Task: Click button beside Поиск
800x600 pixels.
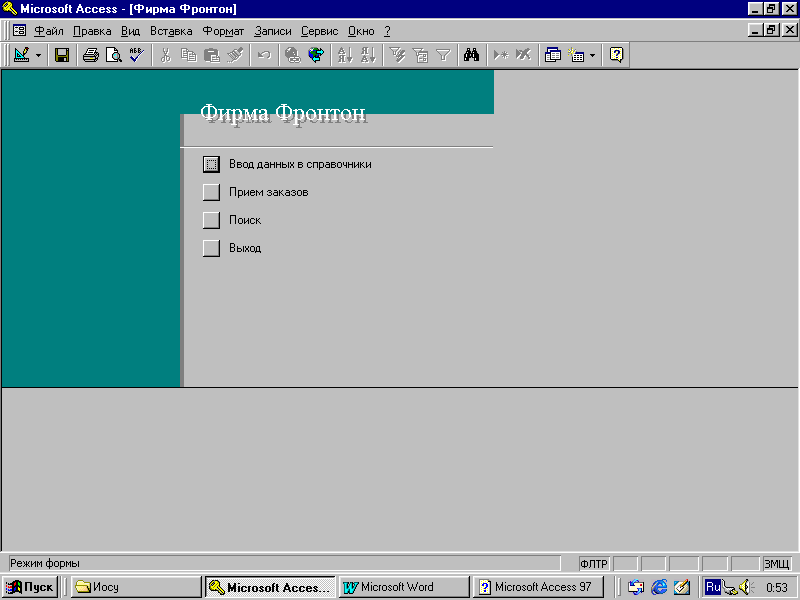Action: pyautogui.click(x=211, y=220)
